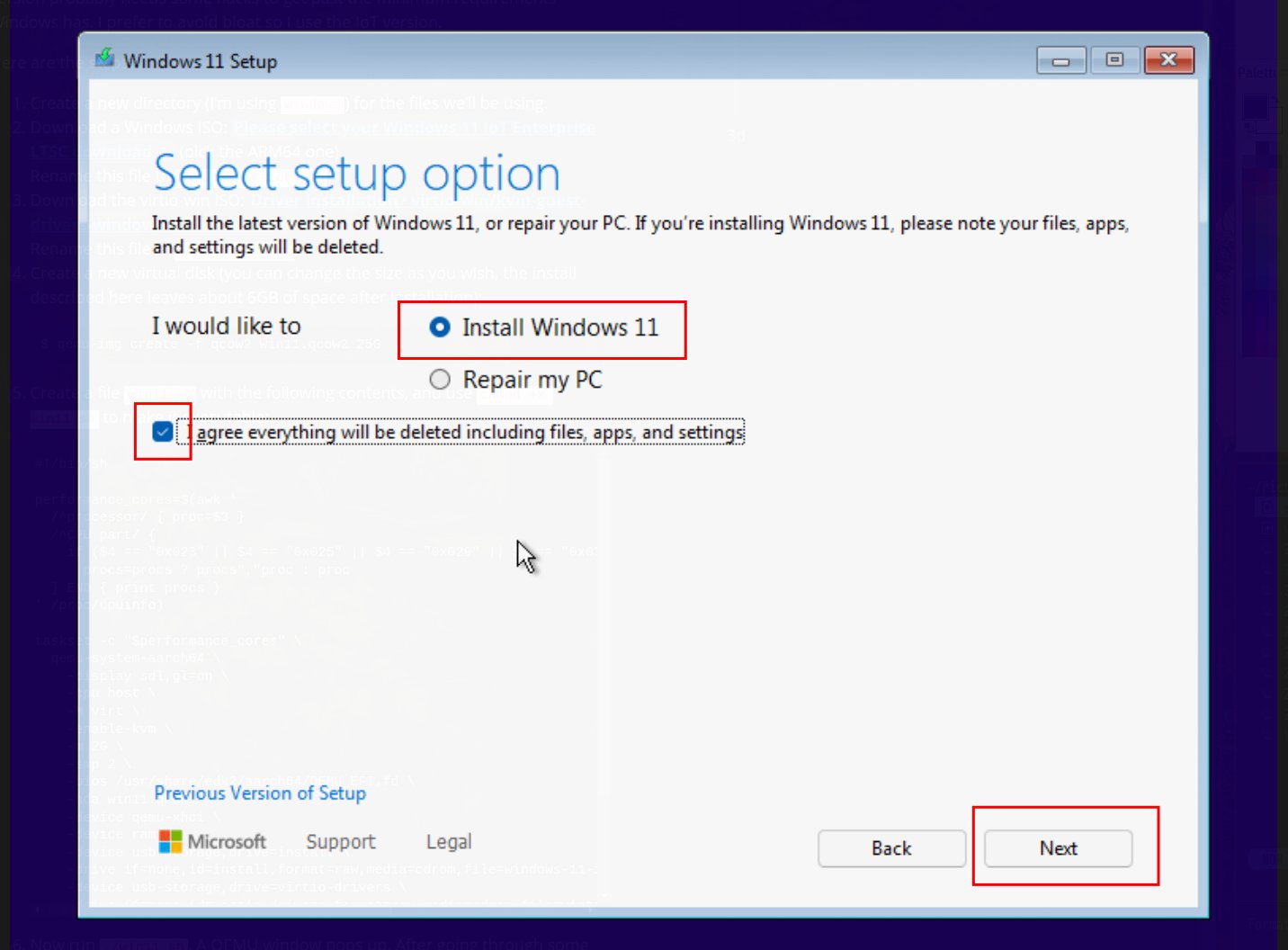Select the Install Windows 11 radio button

[x=440, y=327]
